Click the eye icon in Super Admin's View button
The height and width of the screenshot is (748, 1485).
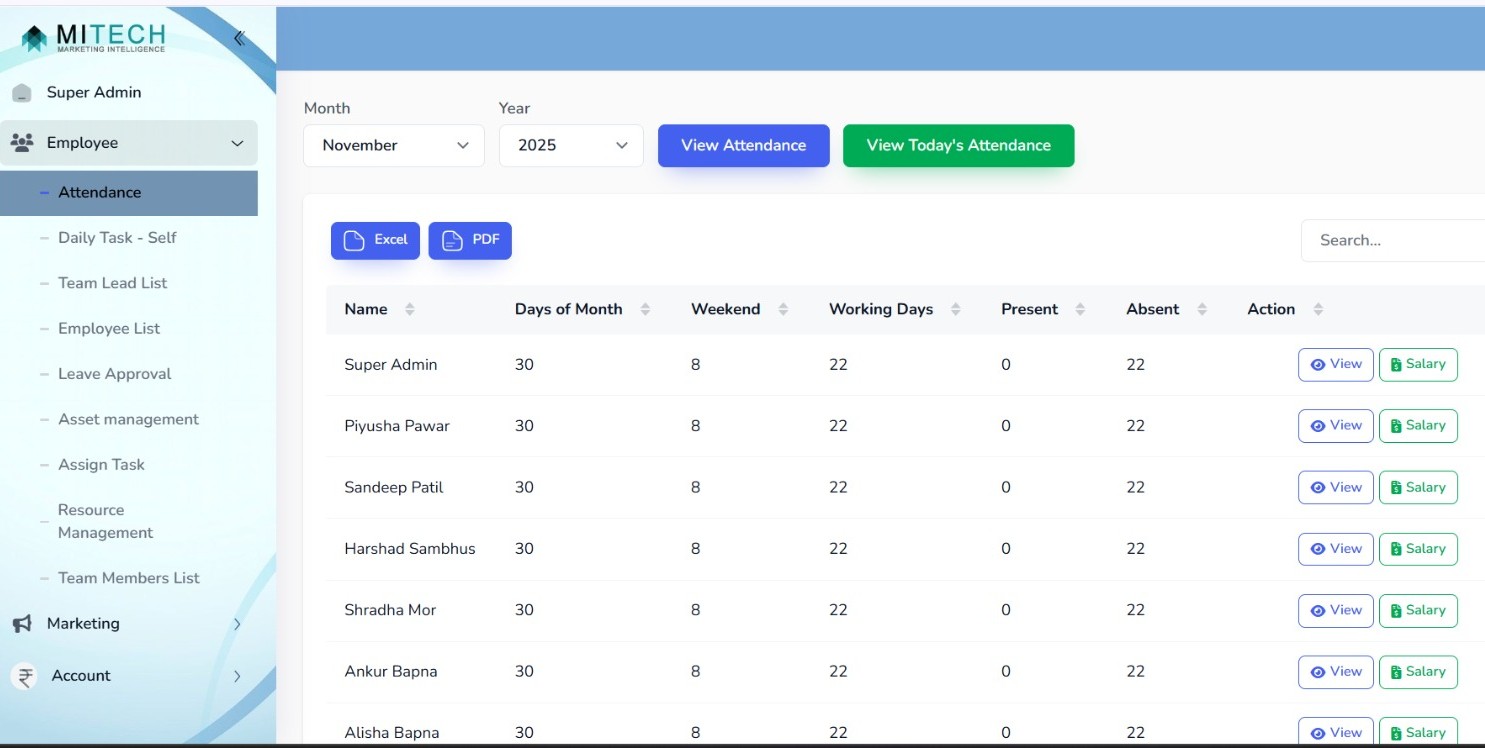(x=1315, y=364)
